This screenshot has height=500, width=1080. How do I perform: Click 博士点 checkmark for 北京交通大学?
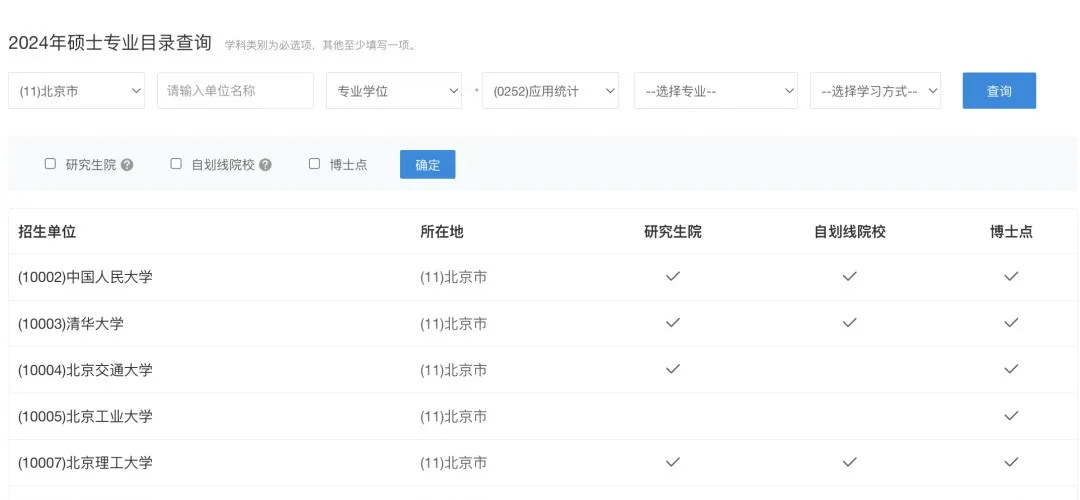tap(1011, 369)
